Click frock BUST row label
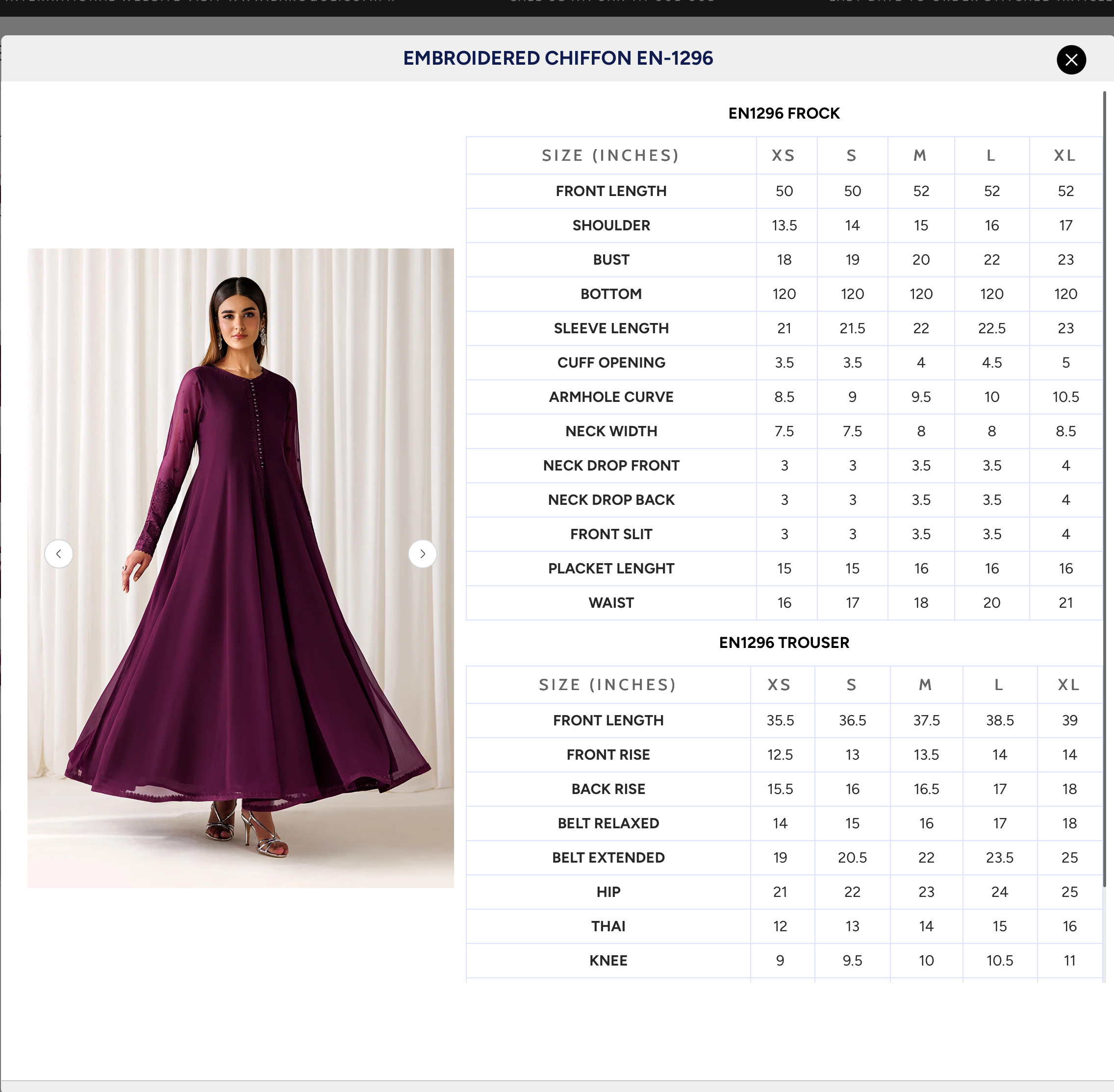Screen dimensions: 1114x1092 tap(611, 260)
